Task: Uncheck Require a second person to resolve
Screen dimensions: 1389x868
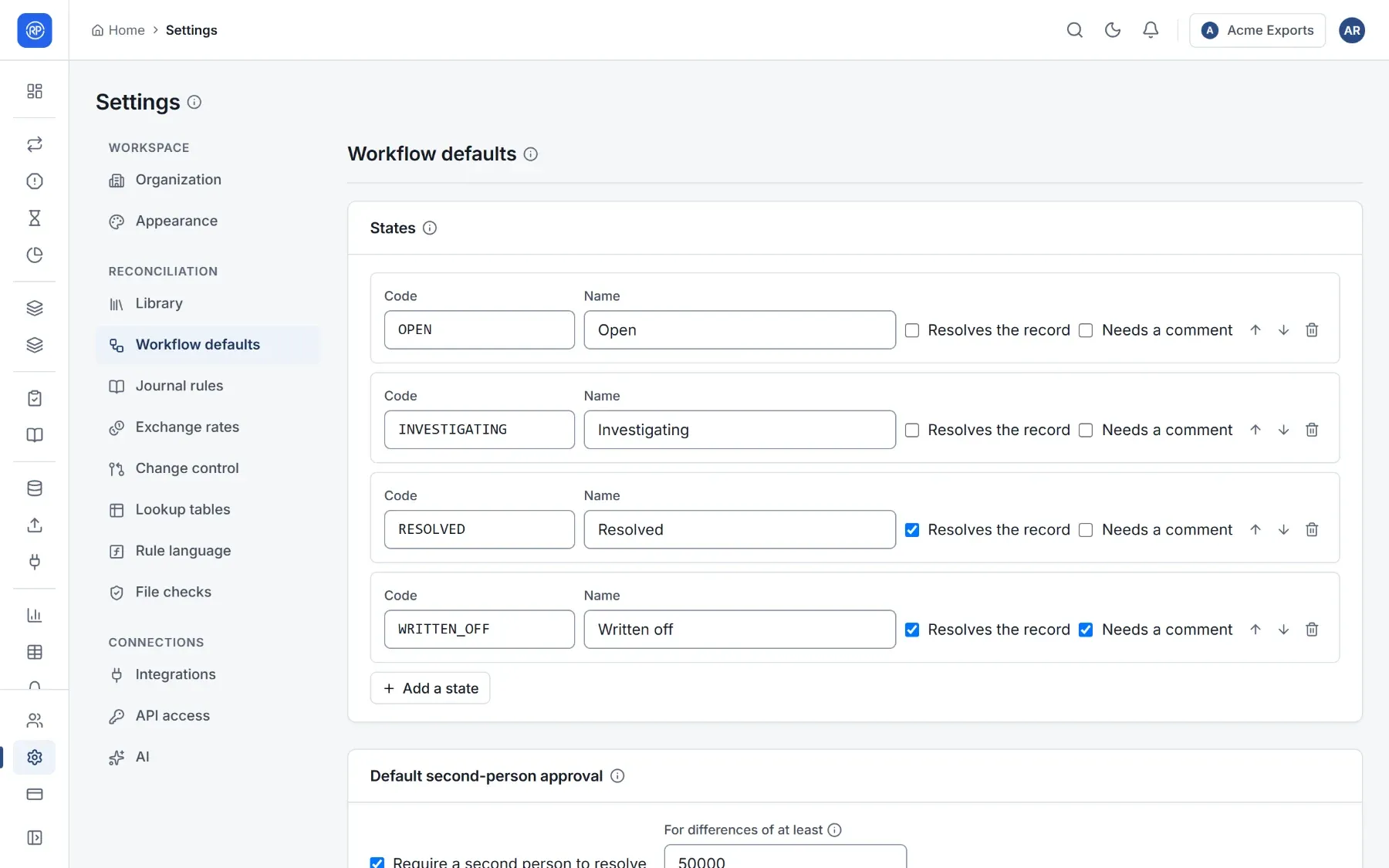Action: tap(377, 863)
